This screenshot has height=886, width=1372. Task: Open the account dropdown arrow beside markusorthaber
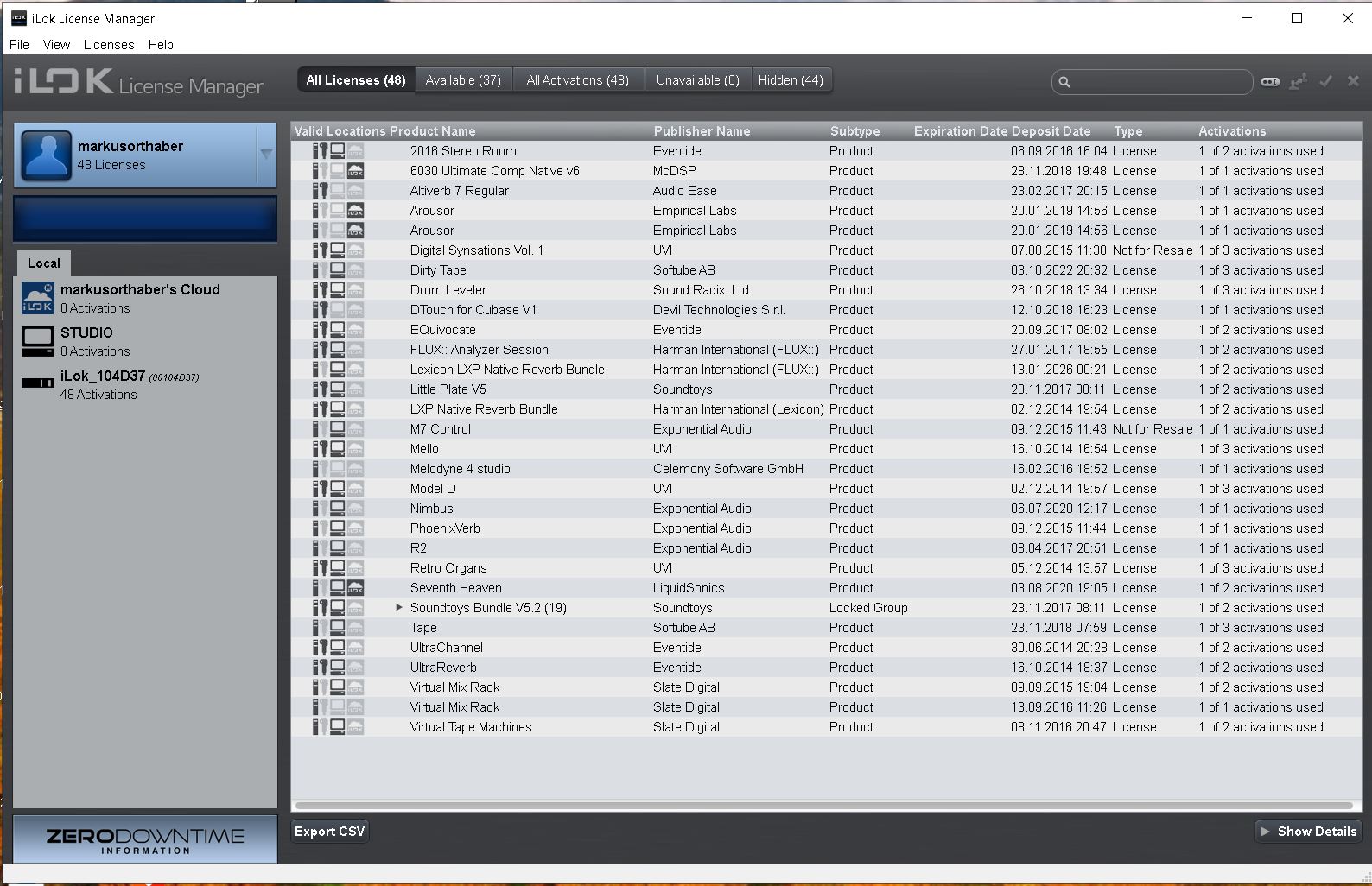[266, 155]
